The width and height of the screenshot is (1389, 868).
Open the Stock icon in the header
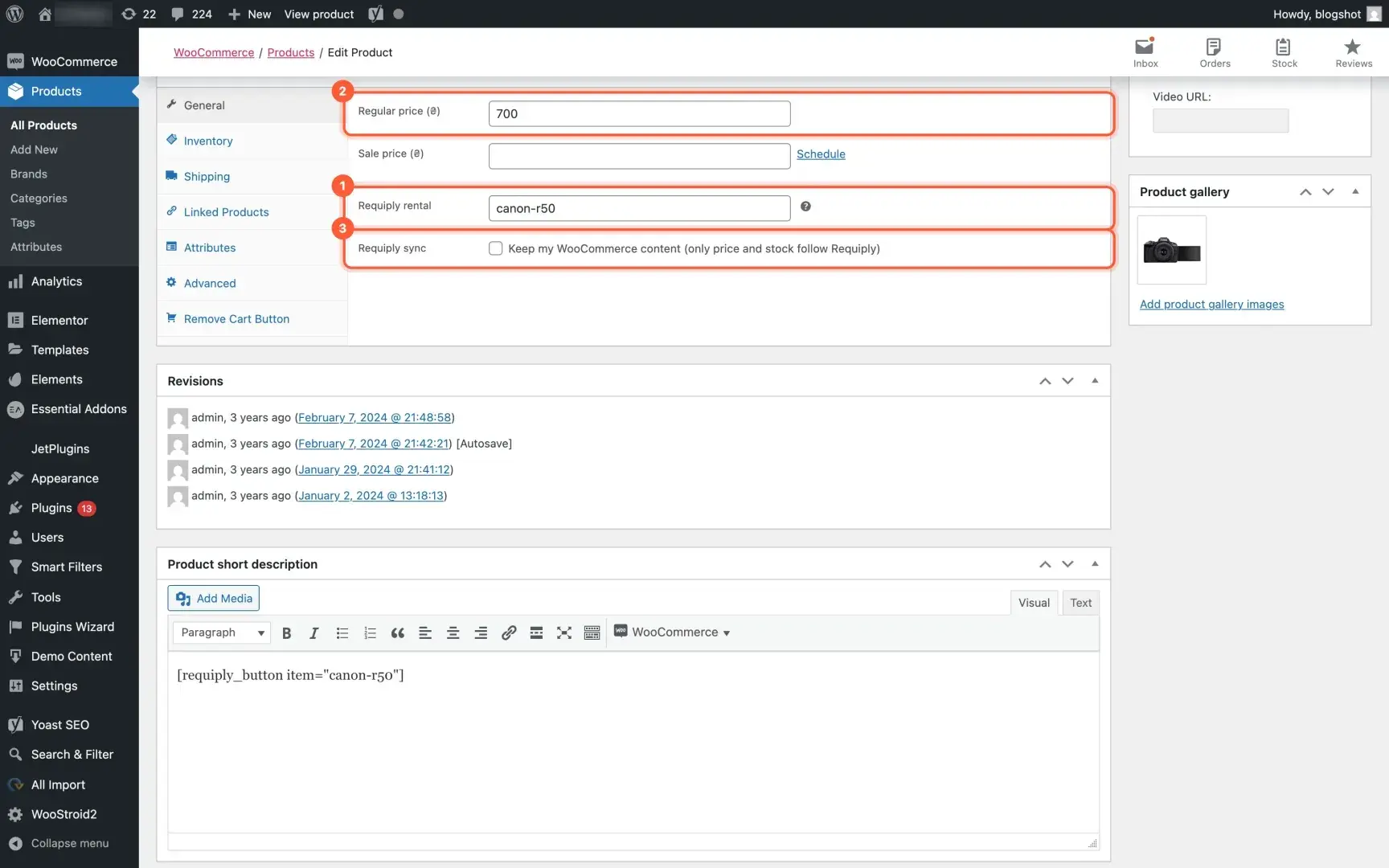point(1284,52)
